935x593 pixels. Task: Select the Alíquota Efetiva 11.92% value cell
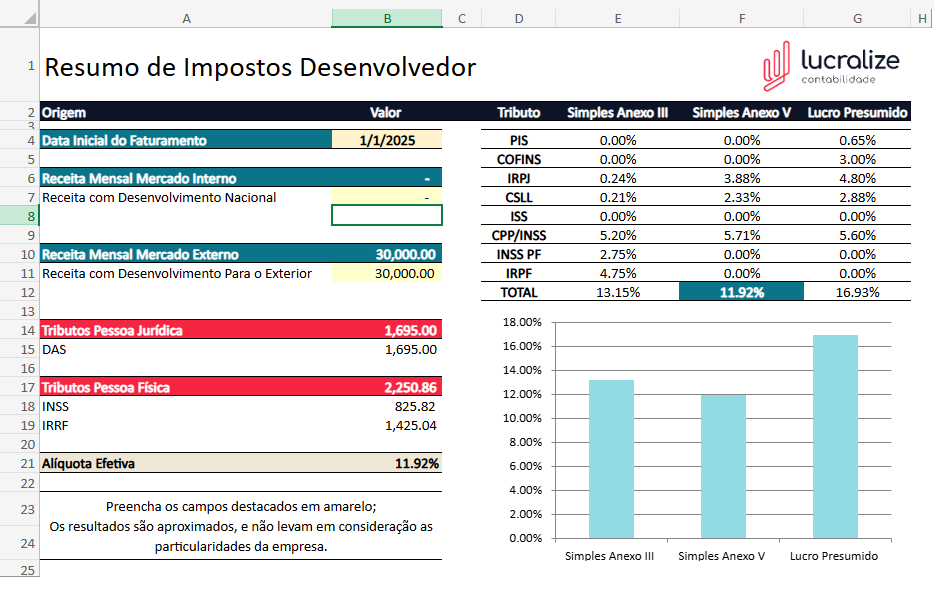coord(387,464)
